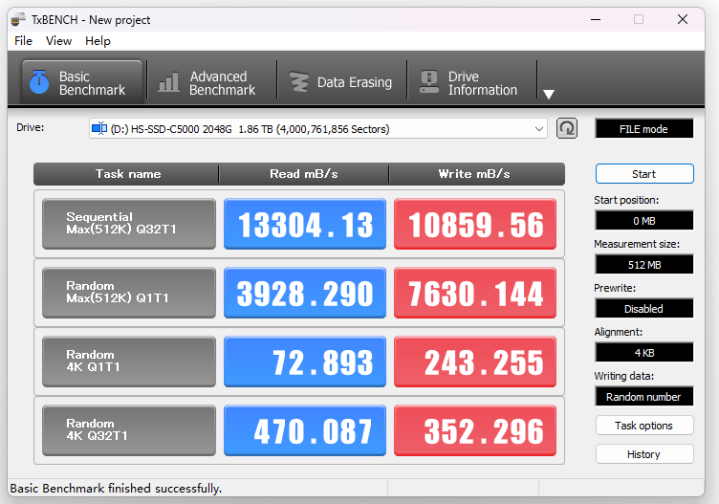The height and width of the screenshot is (504, 719).
Task: Click the write value 352.296
Action: click(x=475, y=430)
